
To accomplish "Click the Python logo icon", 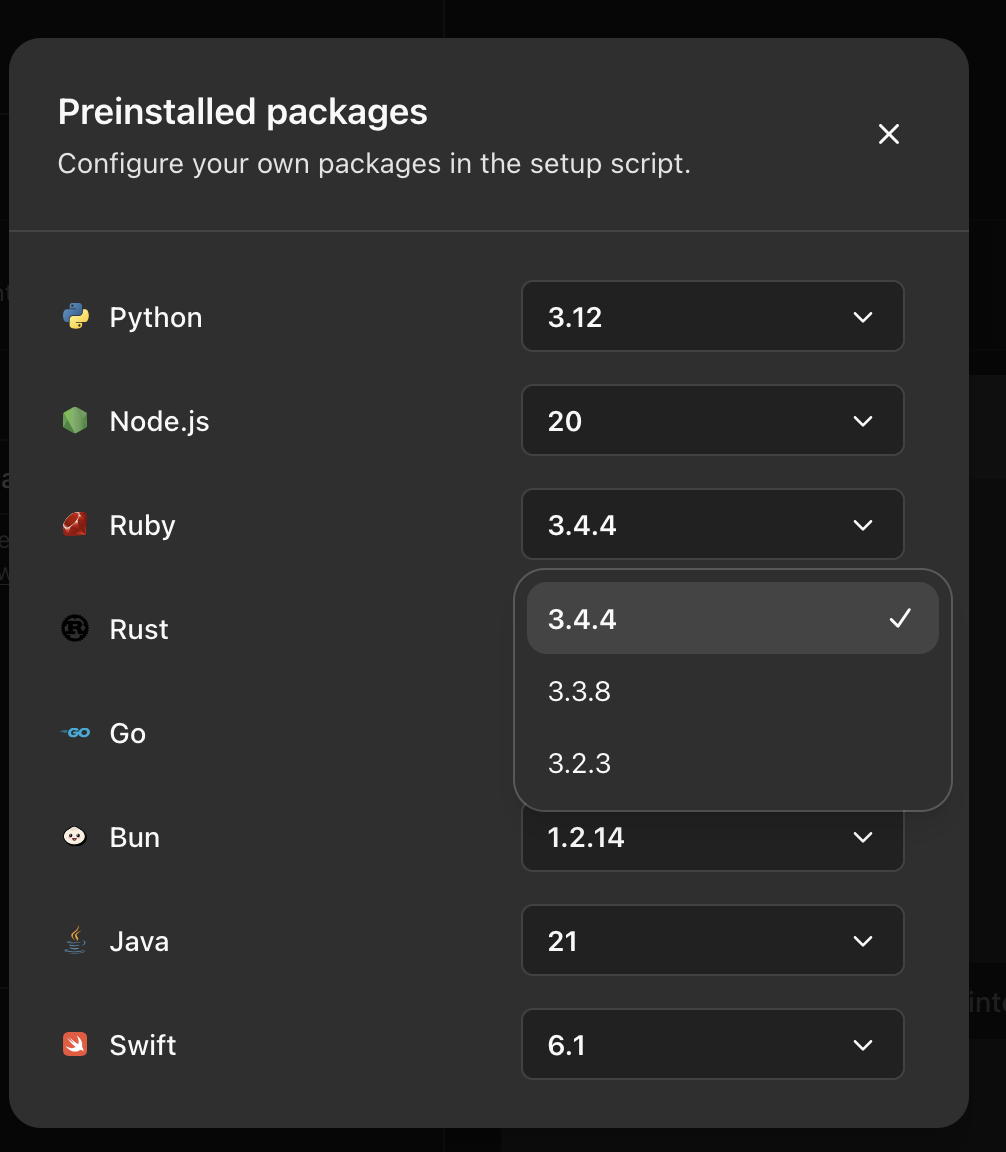I will 75,317.
